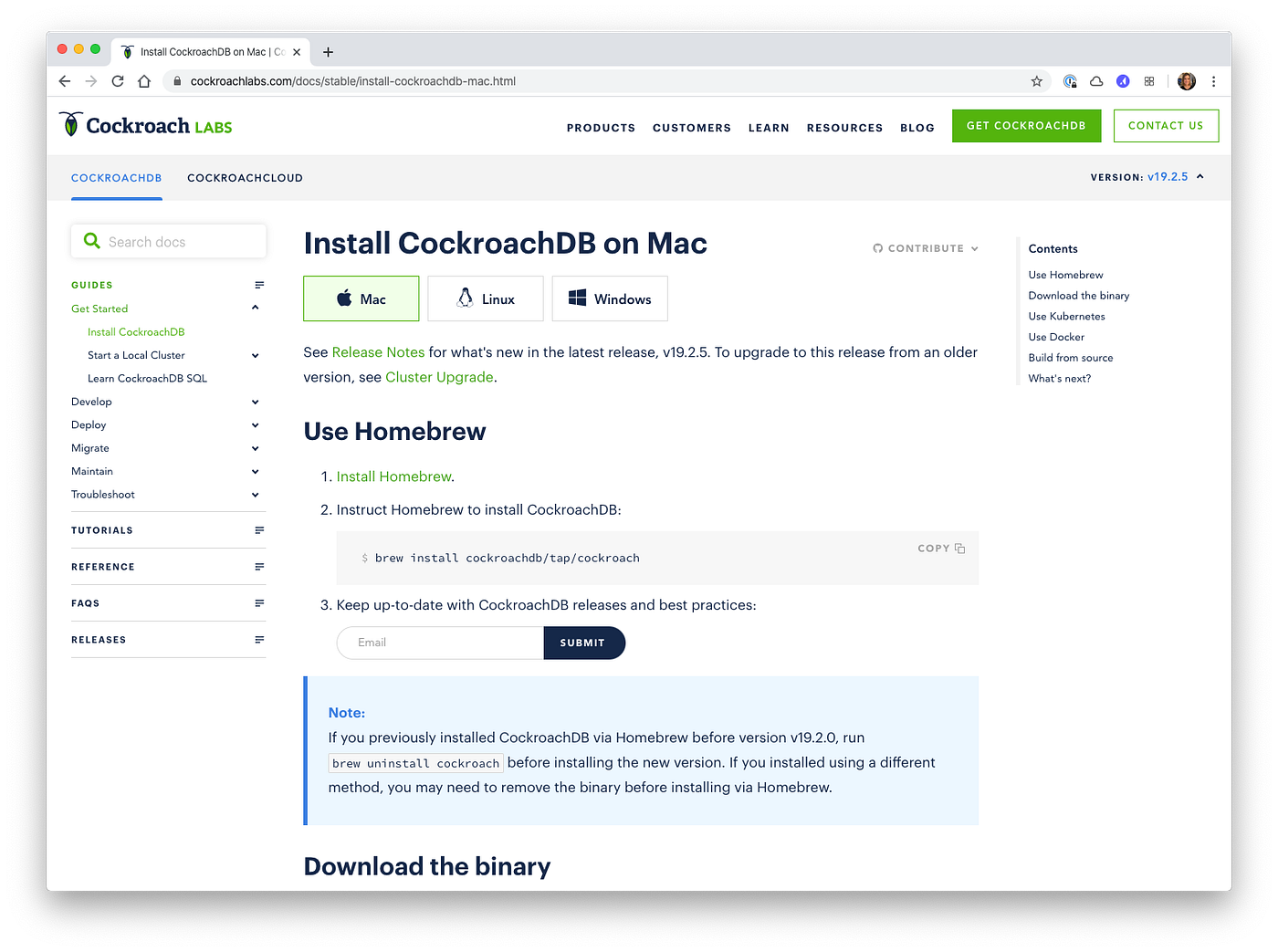
Task: Open Learn CockroachDB SQL sidebar item
Action: coord(147,379)
